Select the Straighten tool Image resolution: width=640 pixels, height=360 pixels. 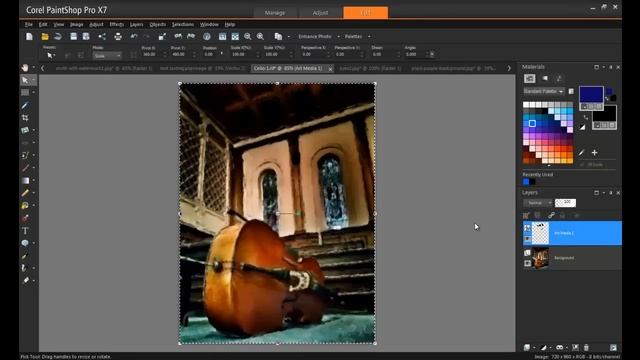coord(25,130)
